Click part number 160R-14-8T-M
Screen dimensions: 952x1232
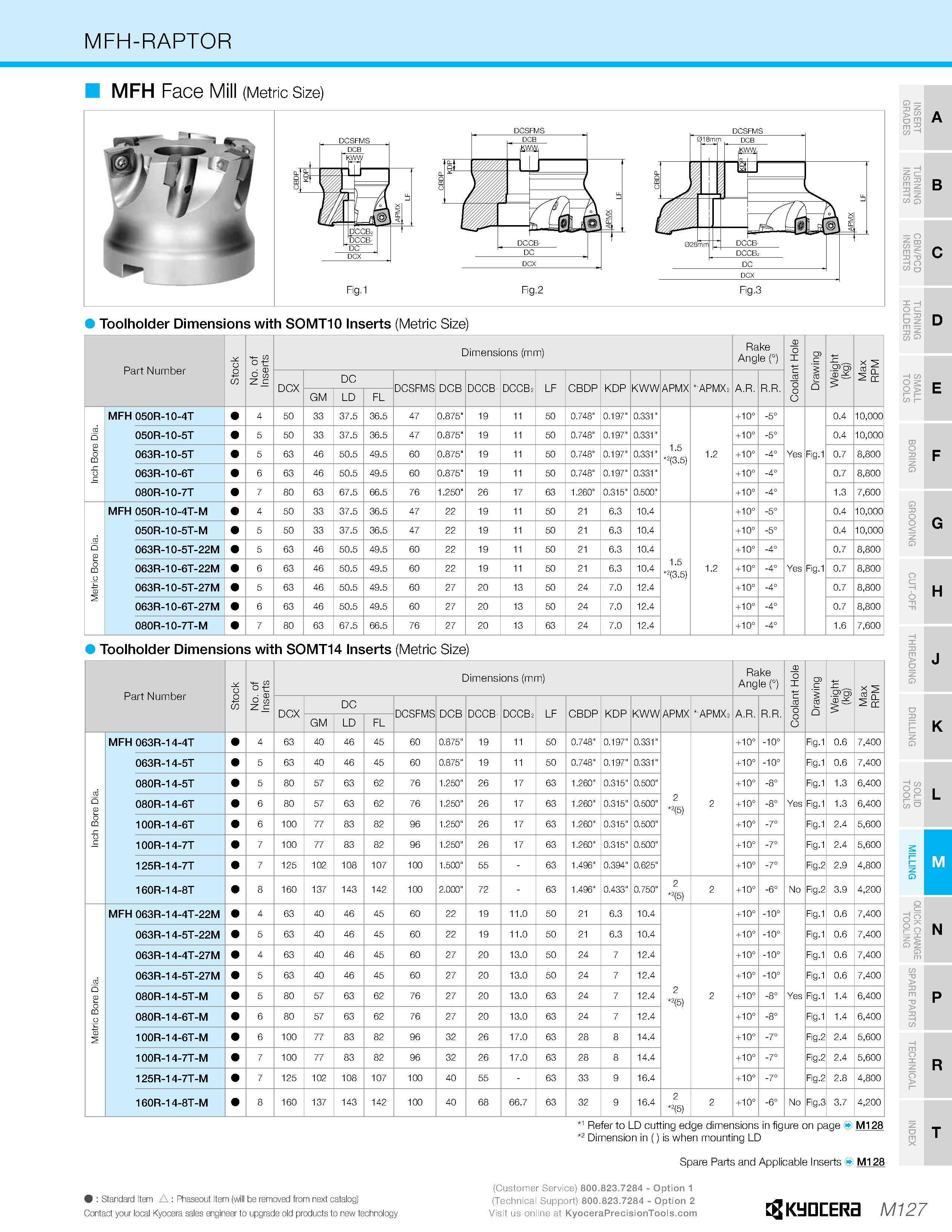point(172,1102)
